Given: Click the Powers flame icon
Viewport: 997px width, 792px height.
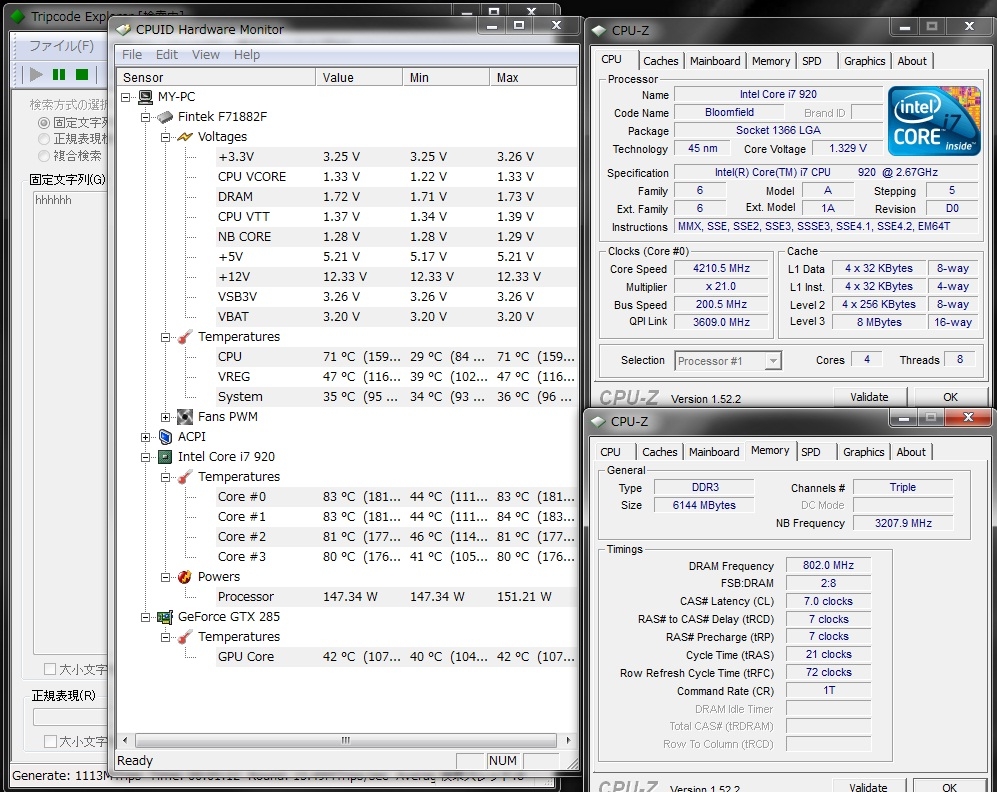Looking at the screenshot, I should click(185, 577).
